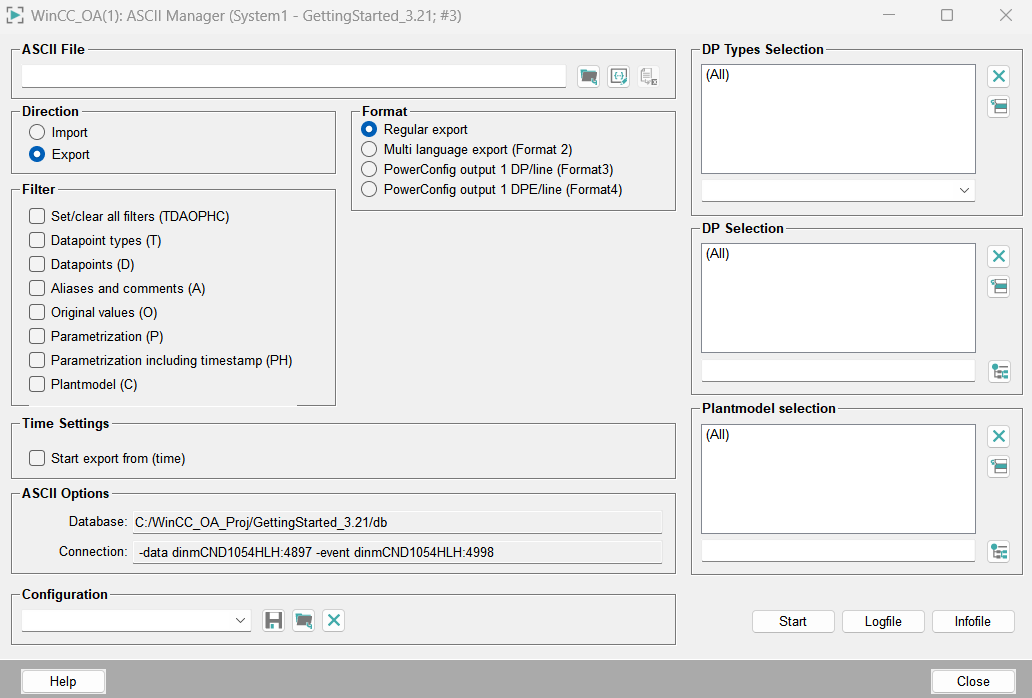Open the DP Selection tree selector icon

point(998,371)
